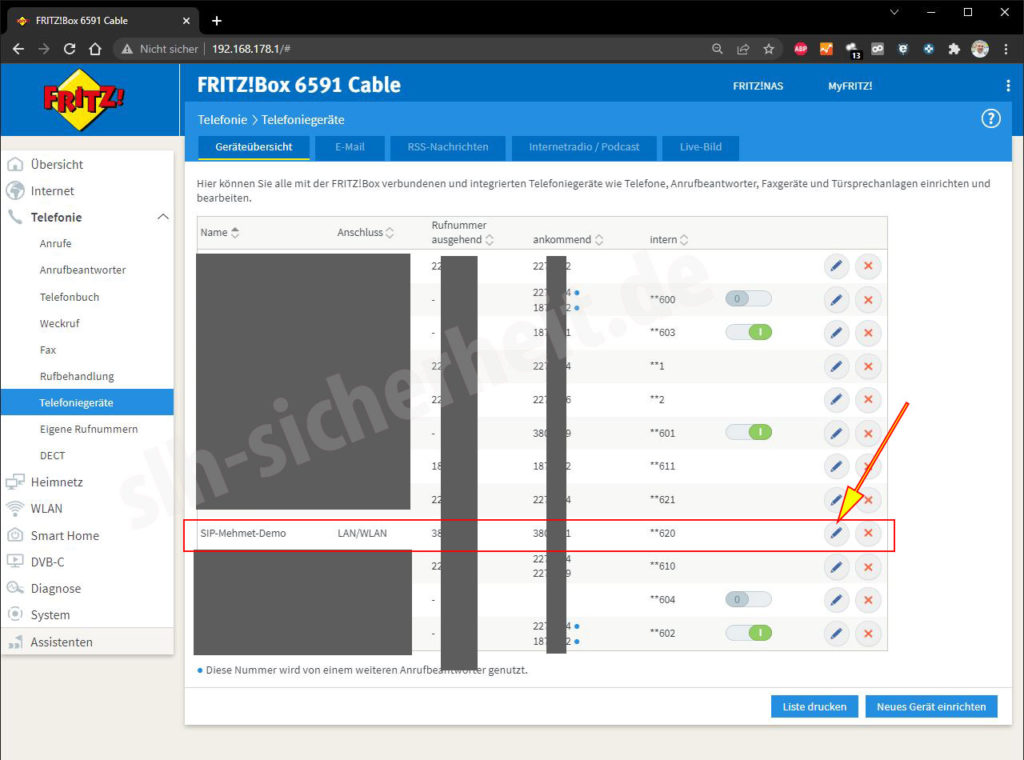This screenshot has width=1024, height=760.
Task: Edit the device with extension **611
Action: (836, 466)
